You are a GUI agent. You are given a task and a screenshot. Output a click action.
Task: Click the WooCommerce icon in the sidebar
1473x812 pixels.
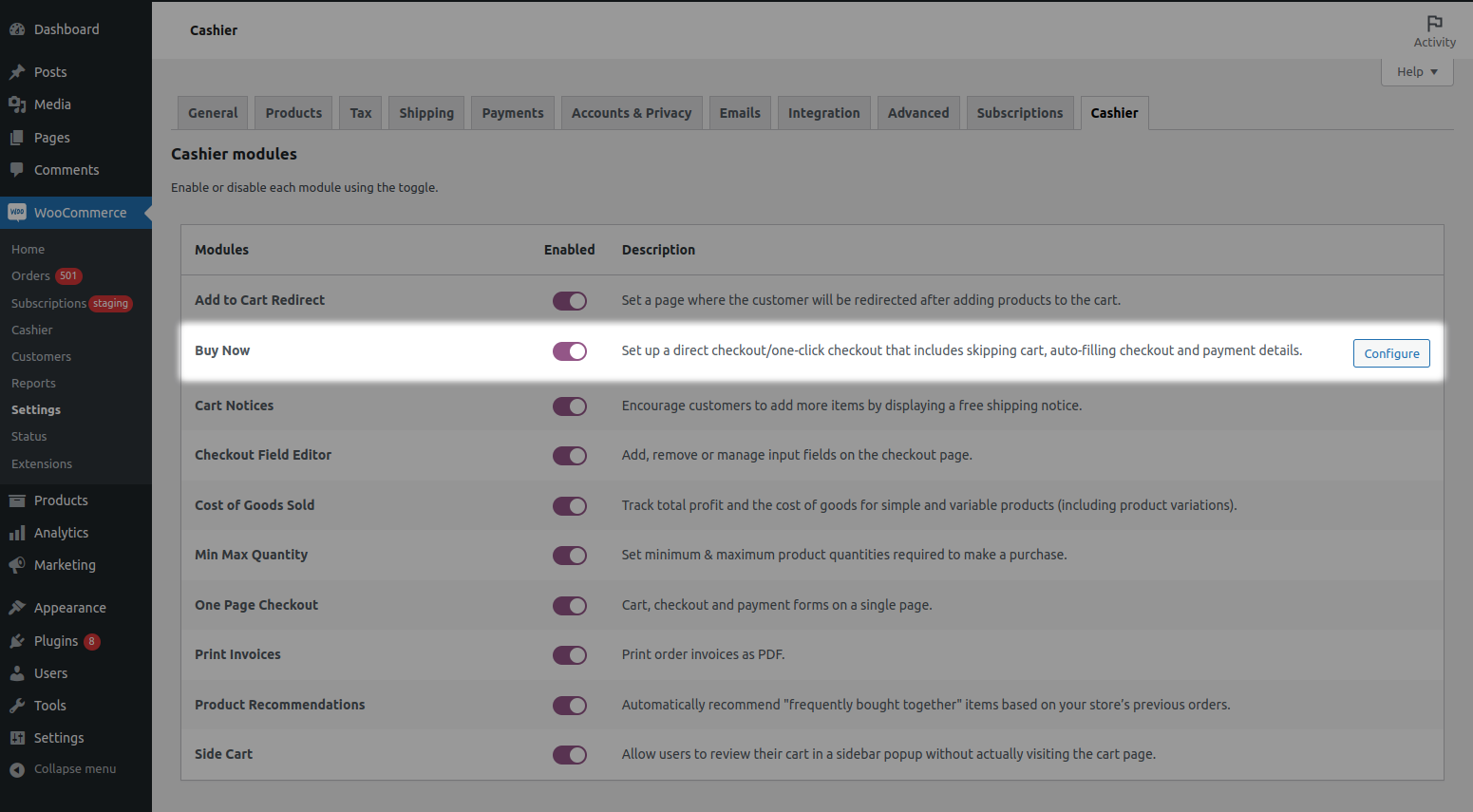point(17,212)
